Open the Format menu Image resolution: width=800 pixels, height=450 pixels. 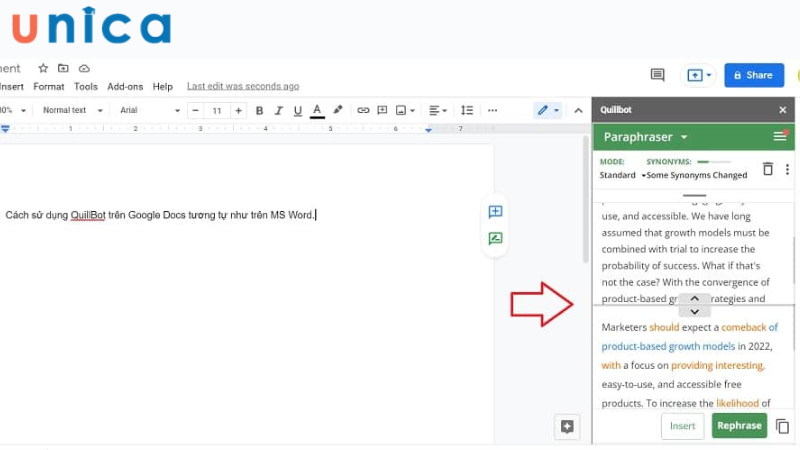[x=49, y=87]
